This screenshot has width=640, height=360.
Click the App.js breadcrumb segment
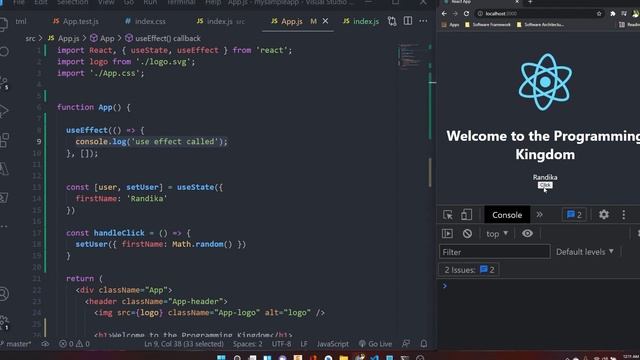point(64,38)
